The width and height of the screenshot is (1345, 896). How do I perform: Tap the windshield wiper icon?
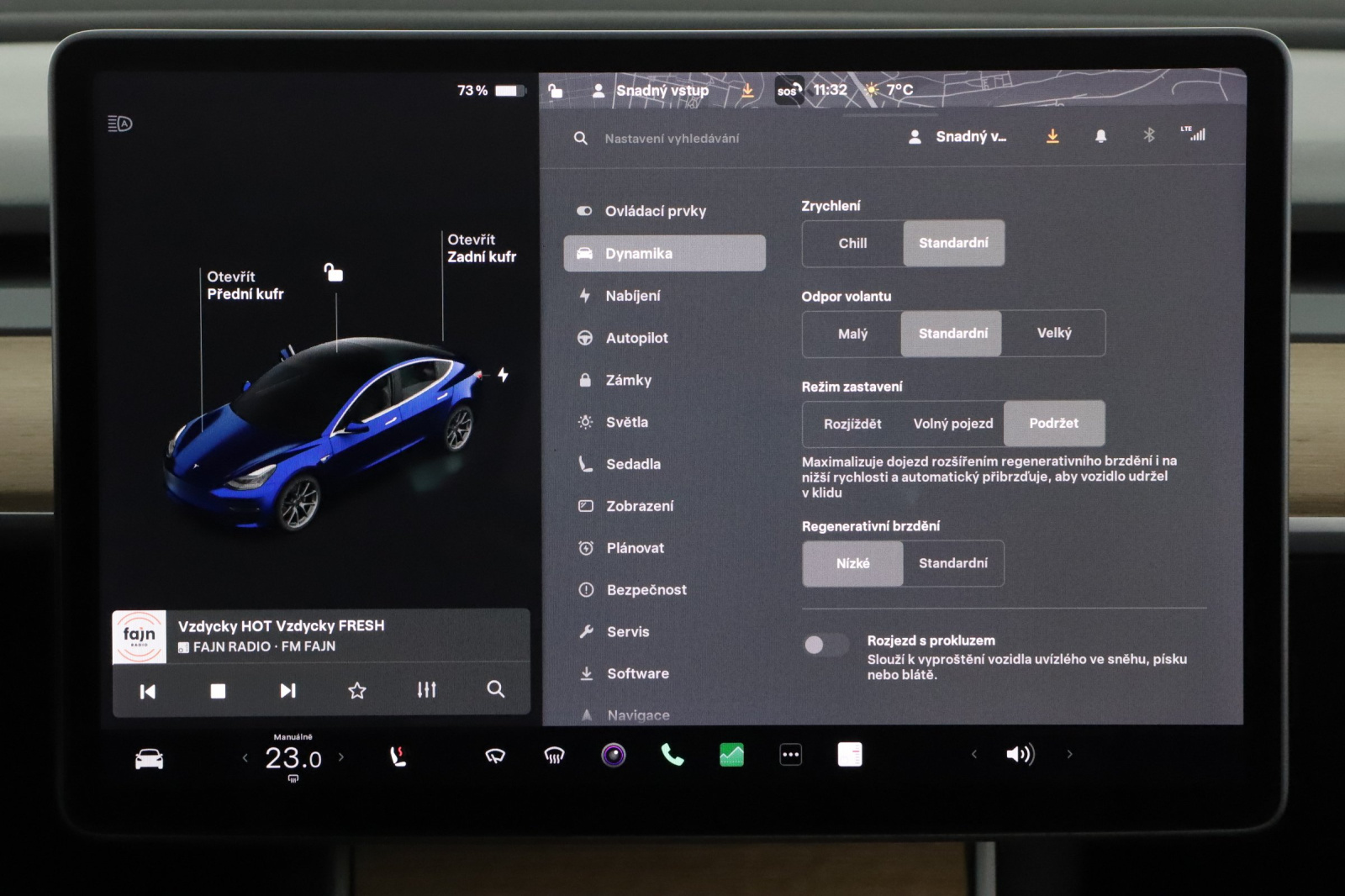[495, 756]
